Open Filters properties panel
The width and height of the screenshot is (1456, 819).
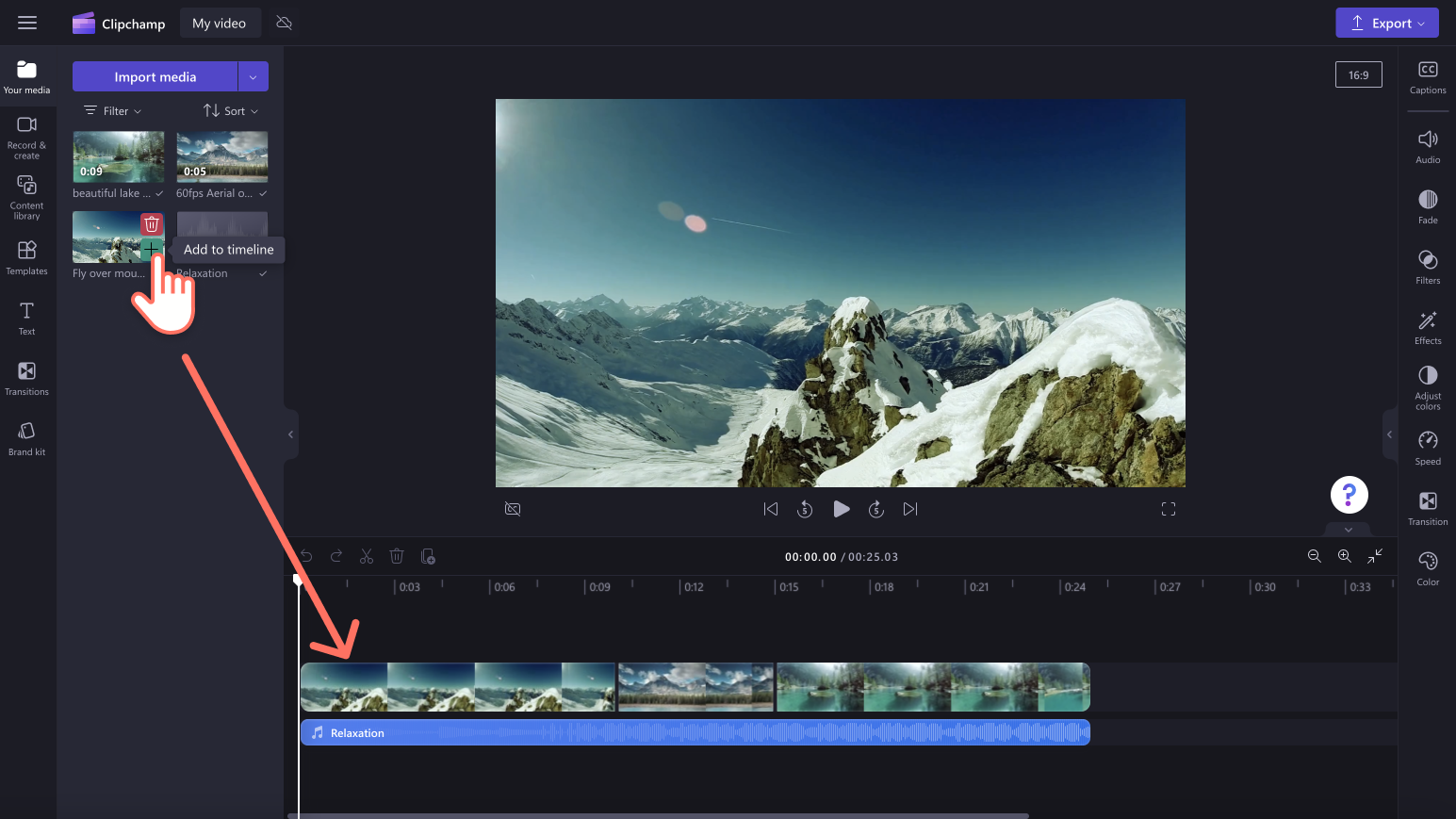[1428, 268]
